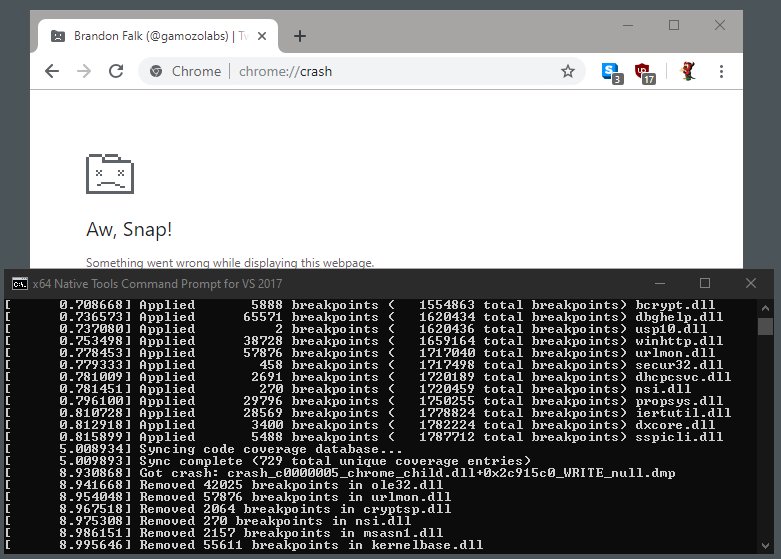Click the 'Got crash' log line

click(x=341, y=473)
